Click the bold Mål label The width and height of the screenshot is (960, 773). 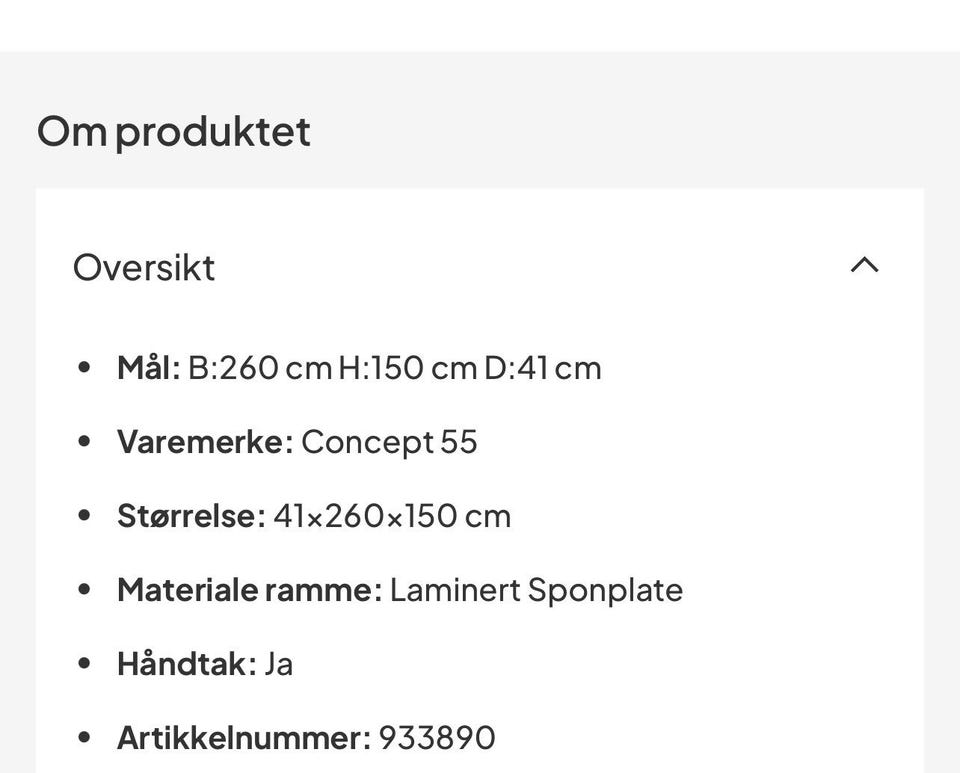coord(148,368)
